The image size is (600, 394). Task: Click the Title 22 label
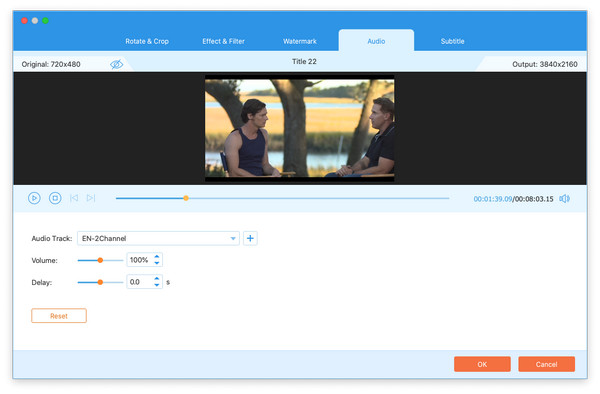tap(304, 62)
